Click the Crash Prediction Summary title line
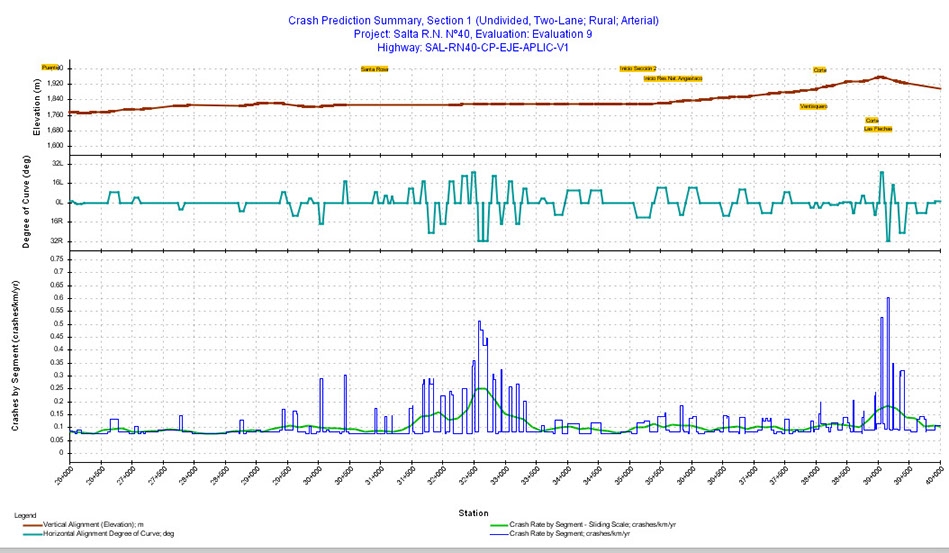The width and height of the screenshot is (949, 553). (473, 19)
